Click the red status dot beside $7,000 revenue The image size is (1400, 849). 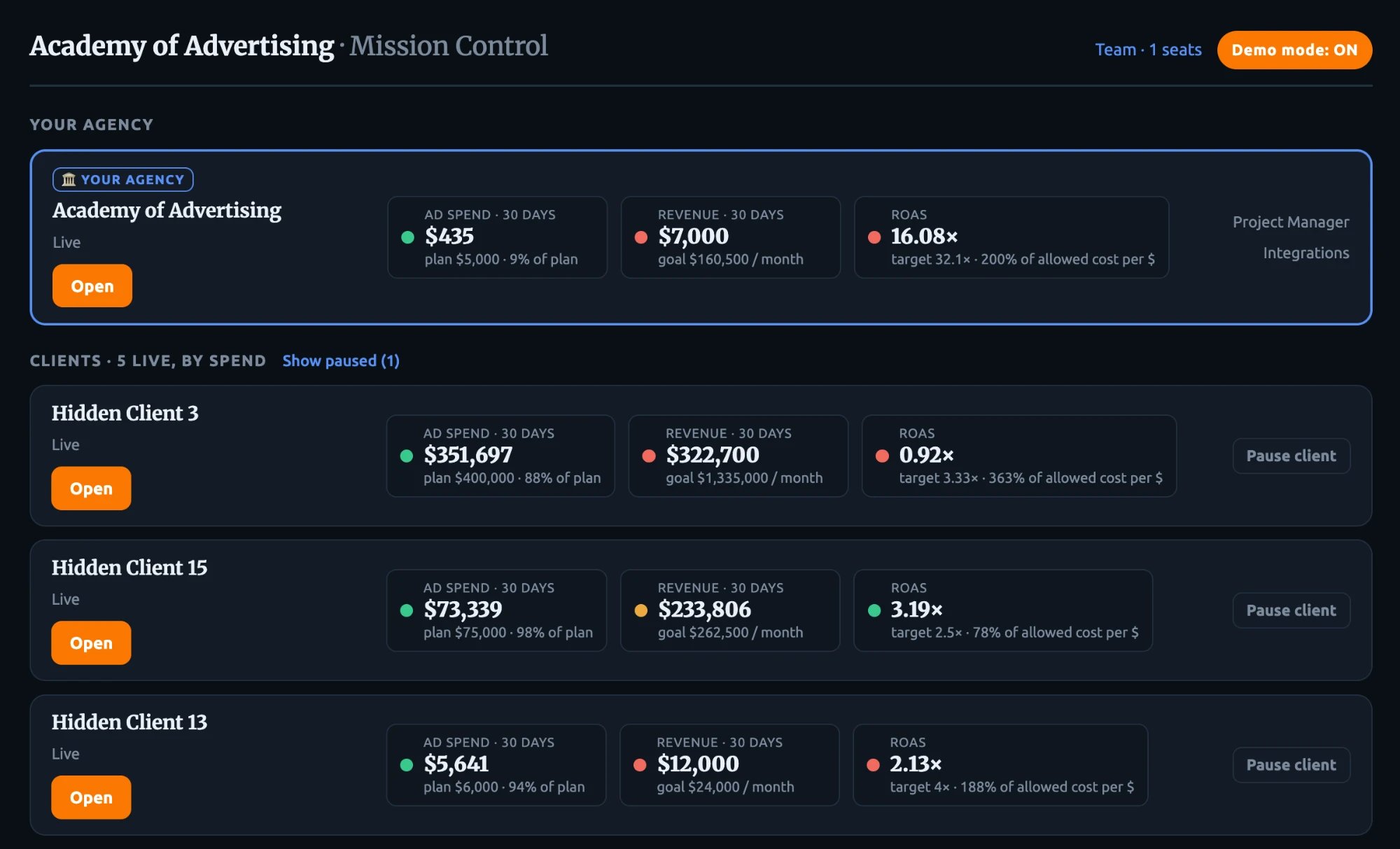pyautogui.click(x=640, y=237)
